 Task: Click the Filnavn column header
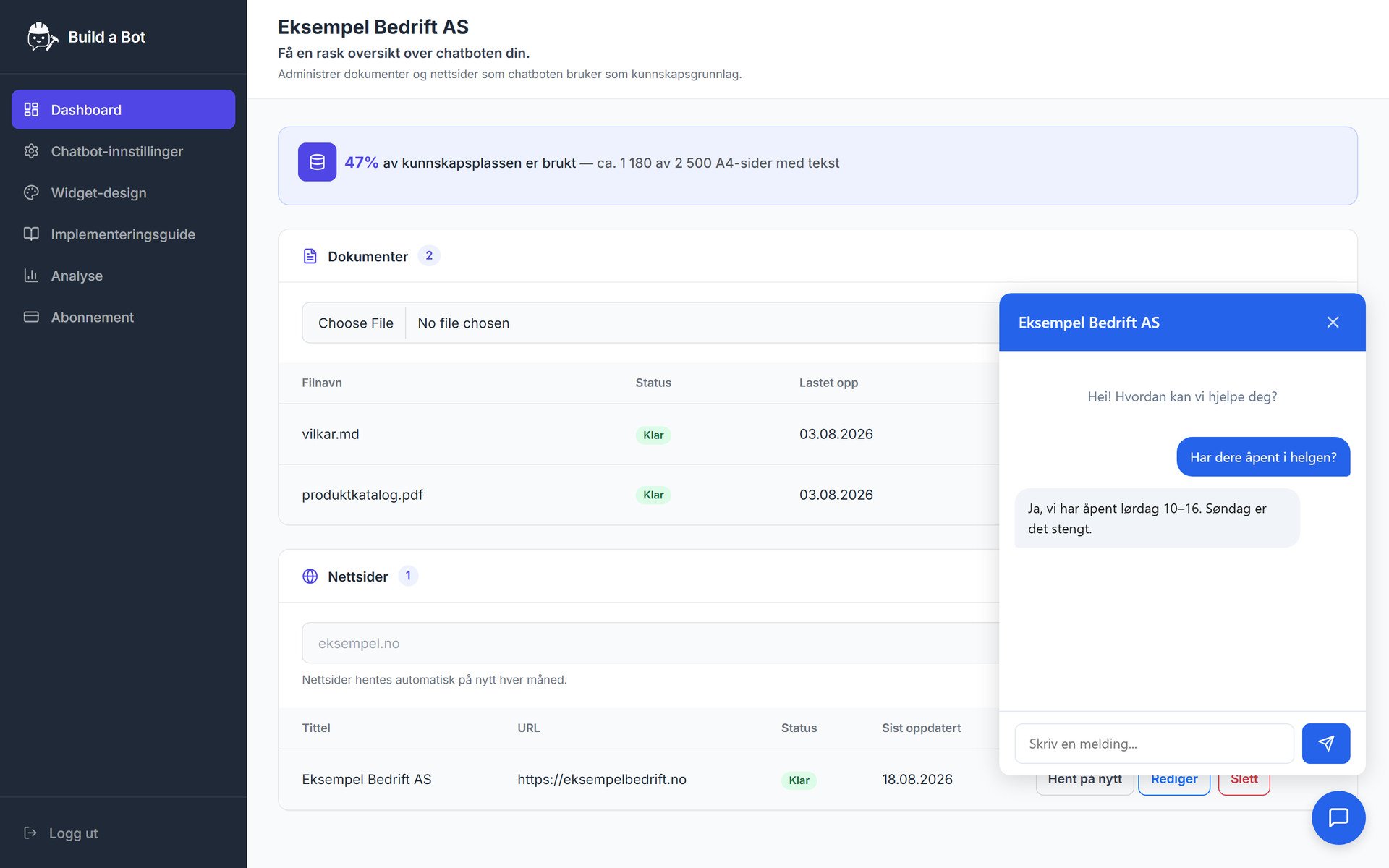(x=322, y=383)
